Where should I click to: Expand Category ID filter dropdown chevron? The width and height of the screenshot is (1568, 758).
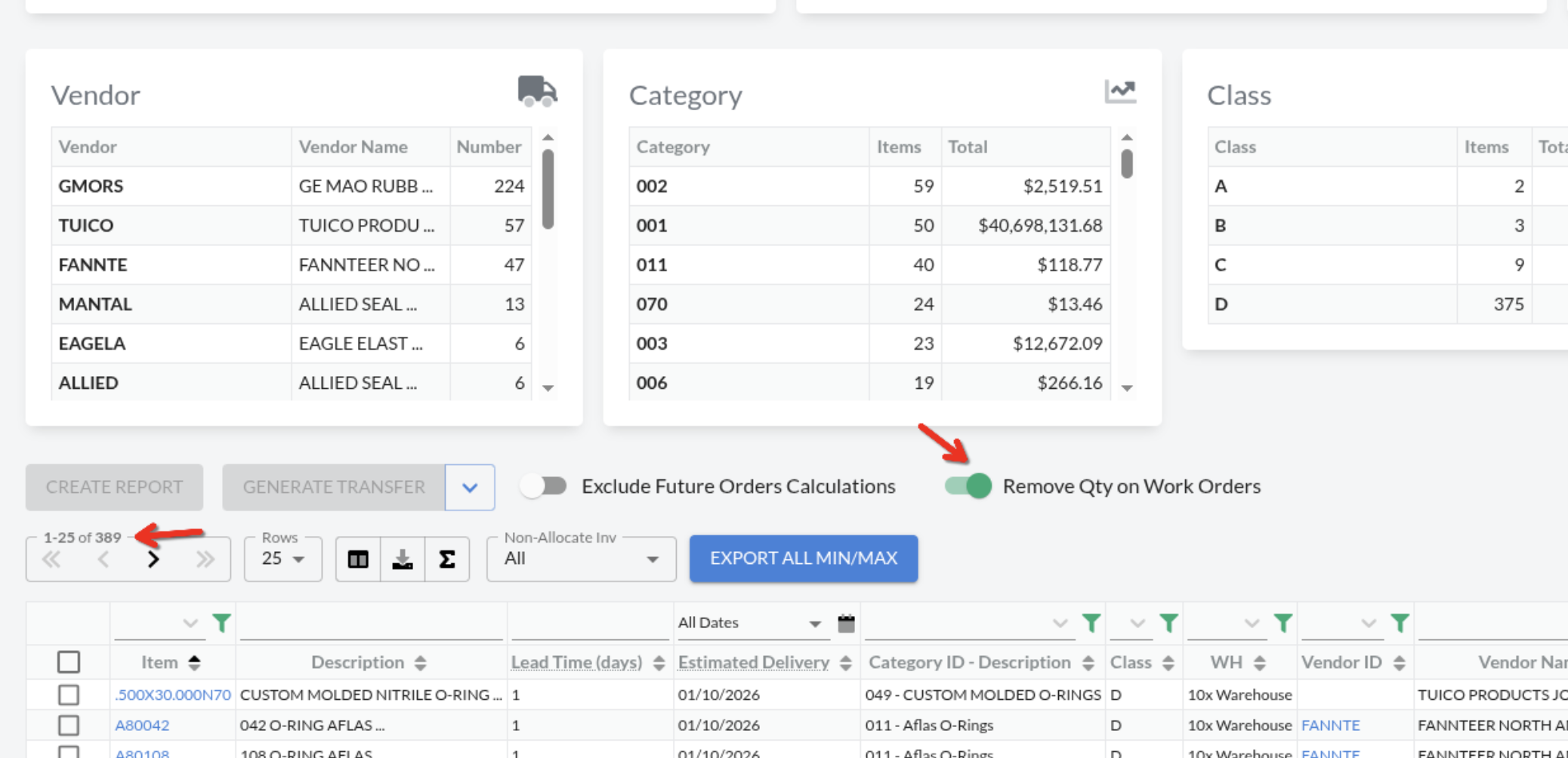(1060, 624)
